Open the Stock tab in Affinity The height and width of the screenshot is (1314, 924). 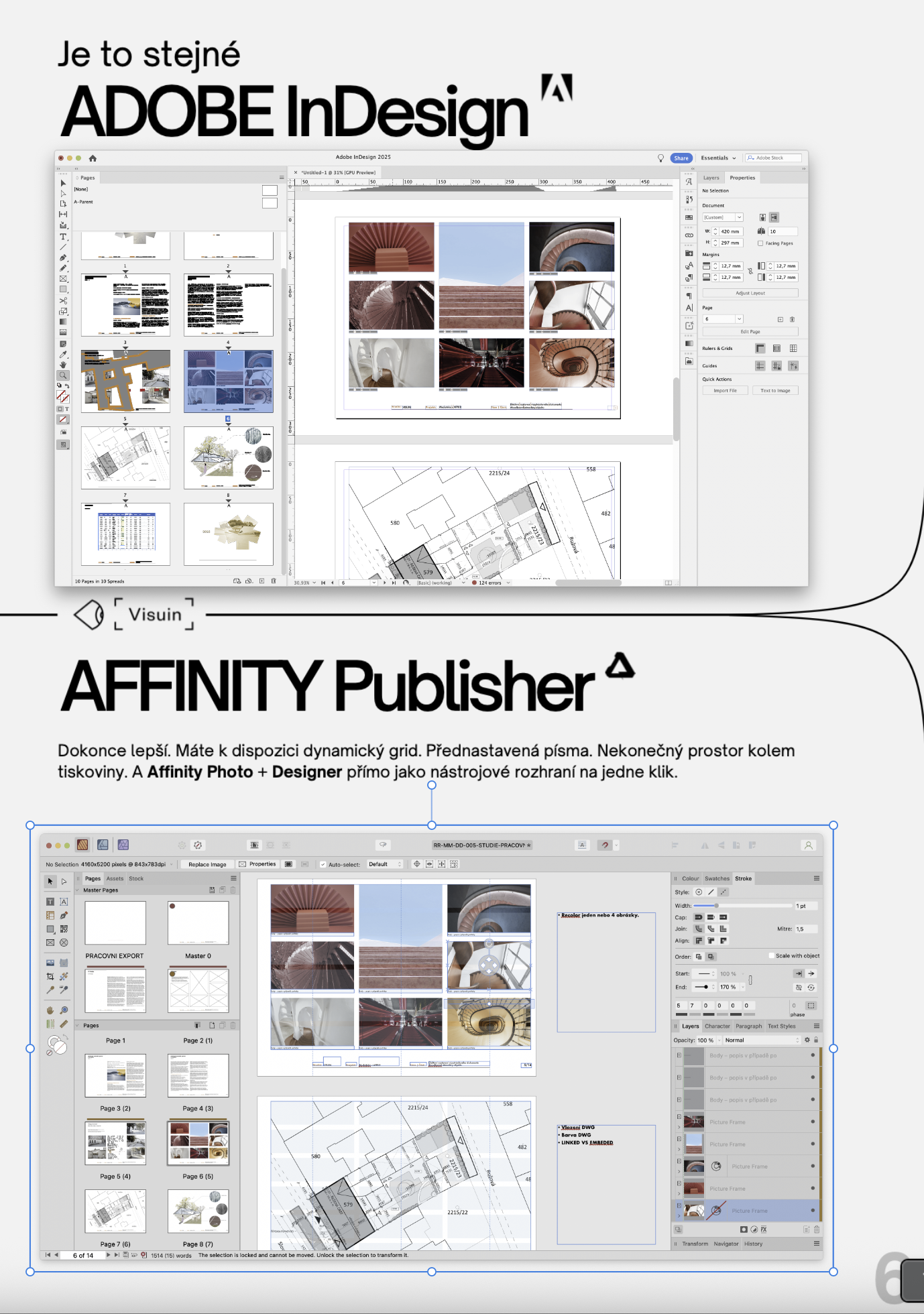[x=136, y=878]
